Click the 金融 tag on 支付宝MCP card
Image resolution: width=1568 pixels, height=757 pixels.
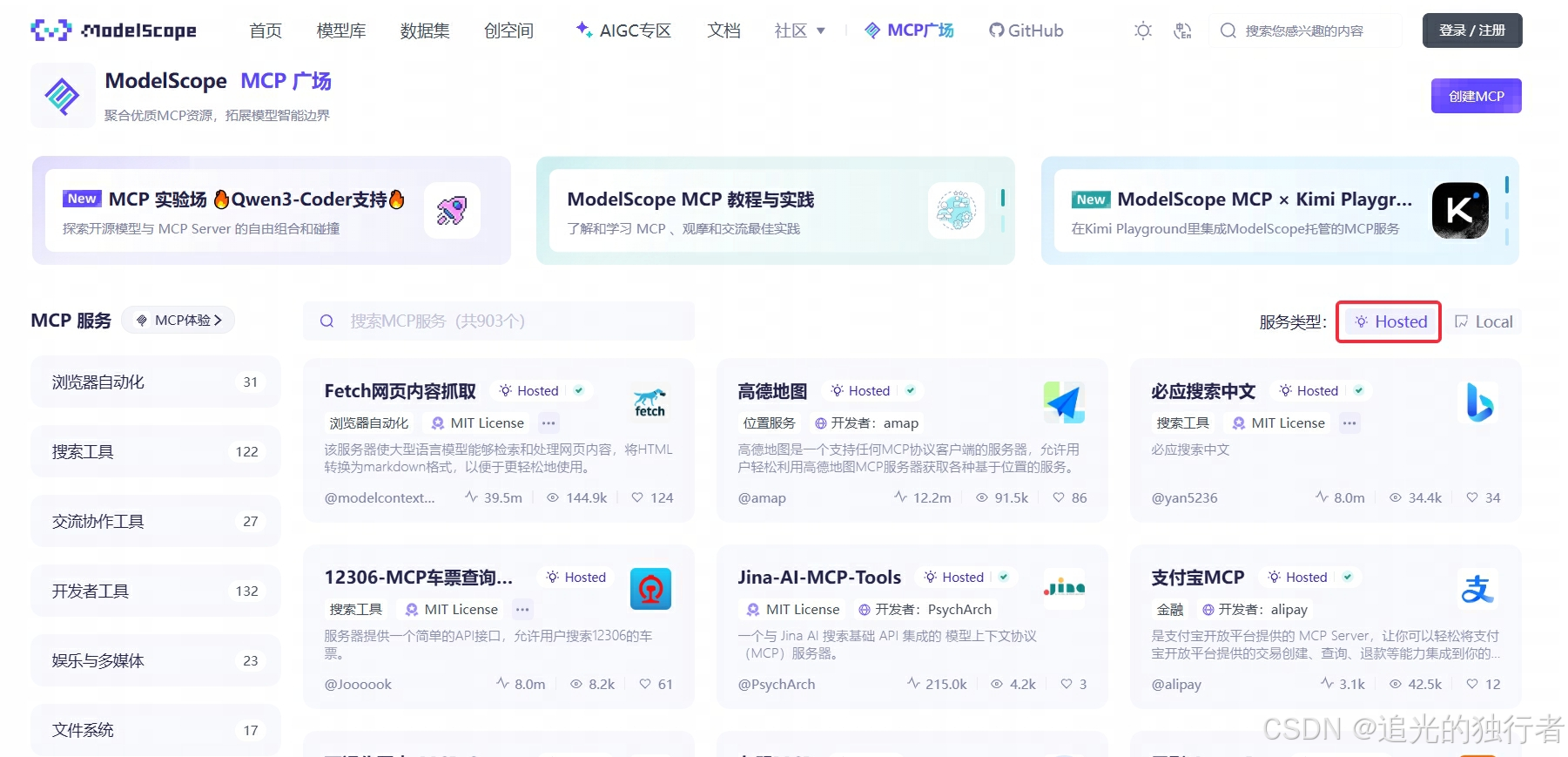tap(1170, 610)
